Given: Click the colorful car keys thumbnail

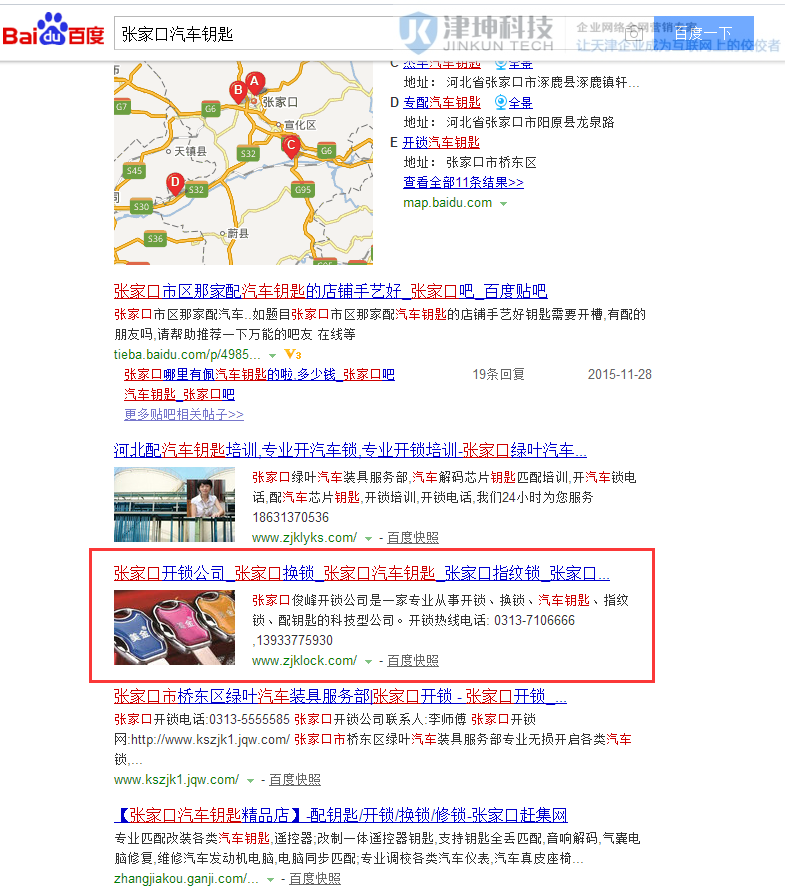Looking at the screenshot, I should 174,627.
